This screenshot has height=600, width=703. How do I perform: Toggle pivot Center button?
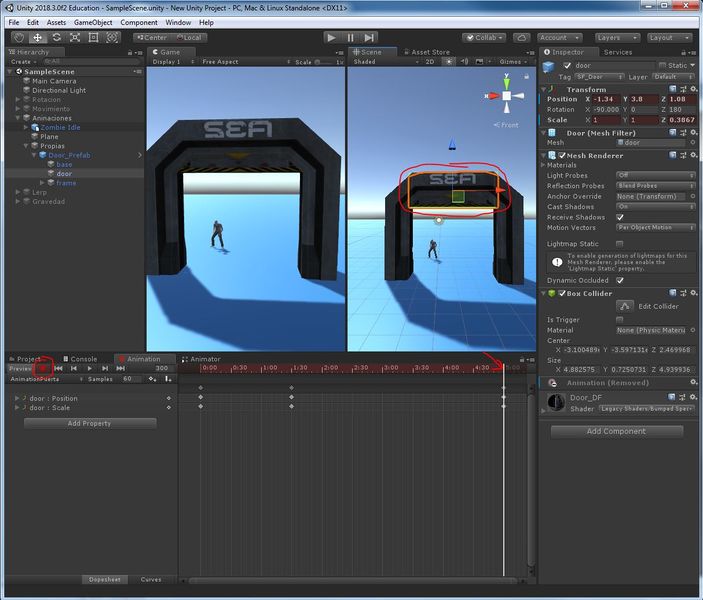pos(152,38)
